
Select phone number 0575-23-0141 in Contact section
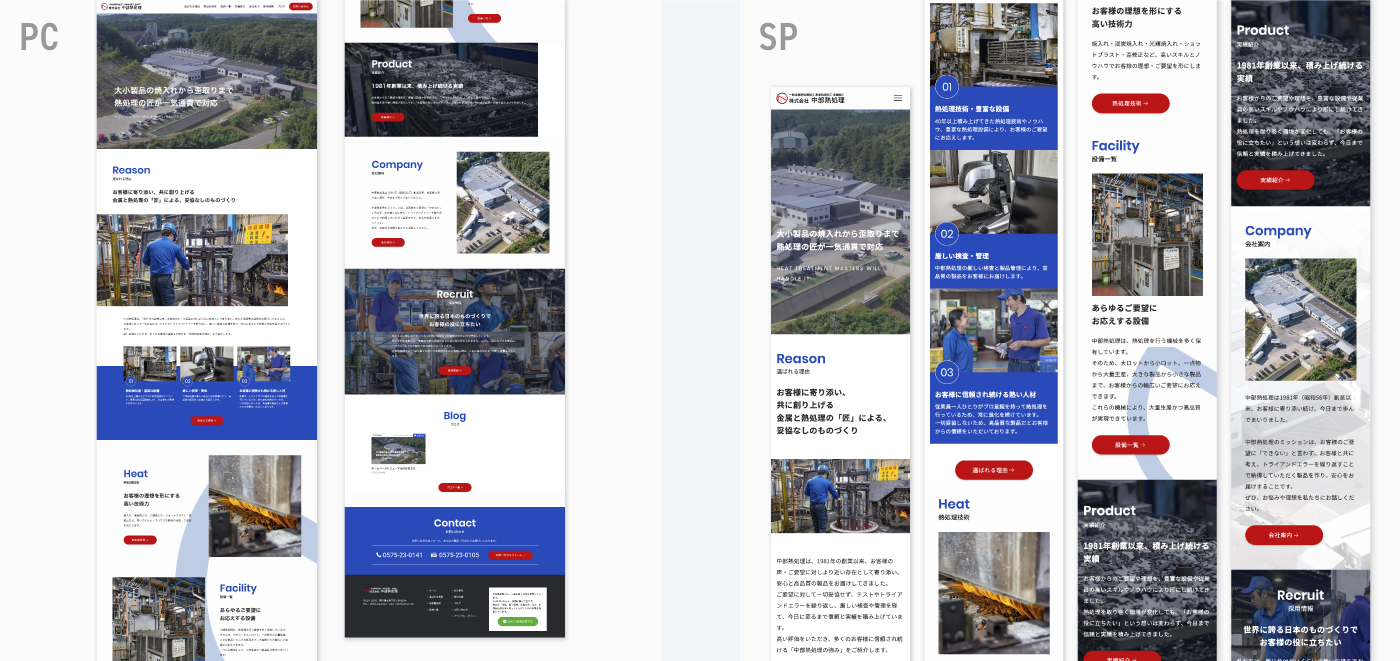pyautogui.click(x=403, y=555)
